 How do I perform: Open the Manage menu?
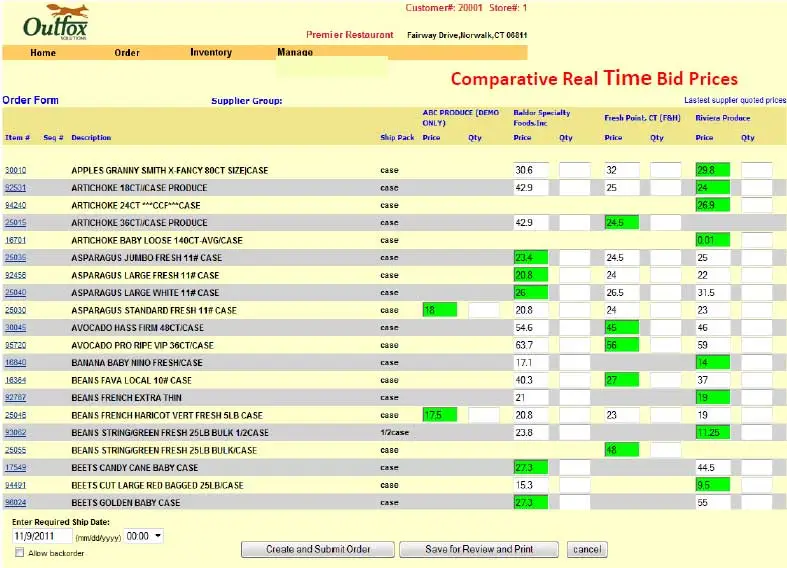(x=295, y=53)
